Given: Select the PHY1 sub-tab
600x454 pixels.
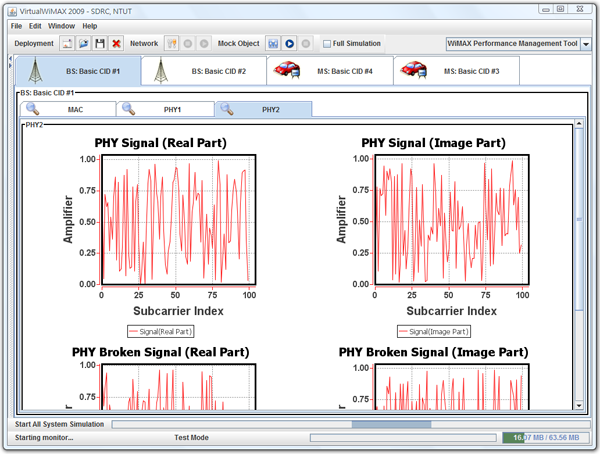Looking at the screenshot, I should click(x=165, y=109).
